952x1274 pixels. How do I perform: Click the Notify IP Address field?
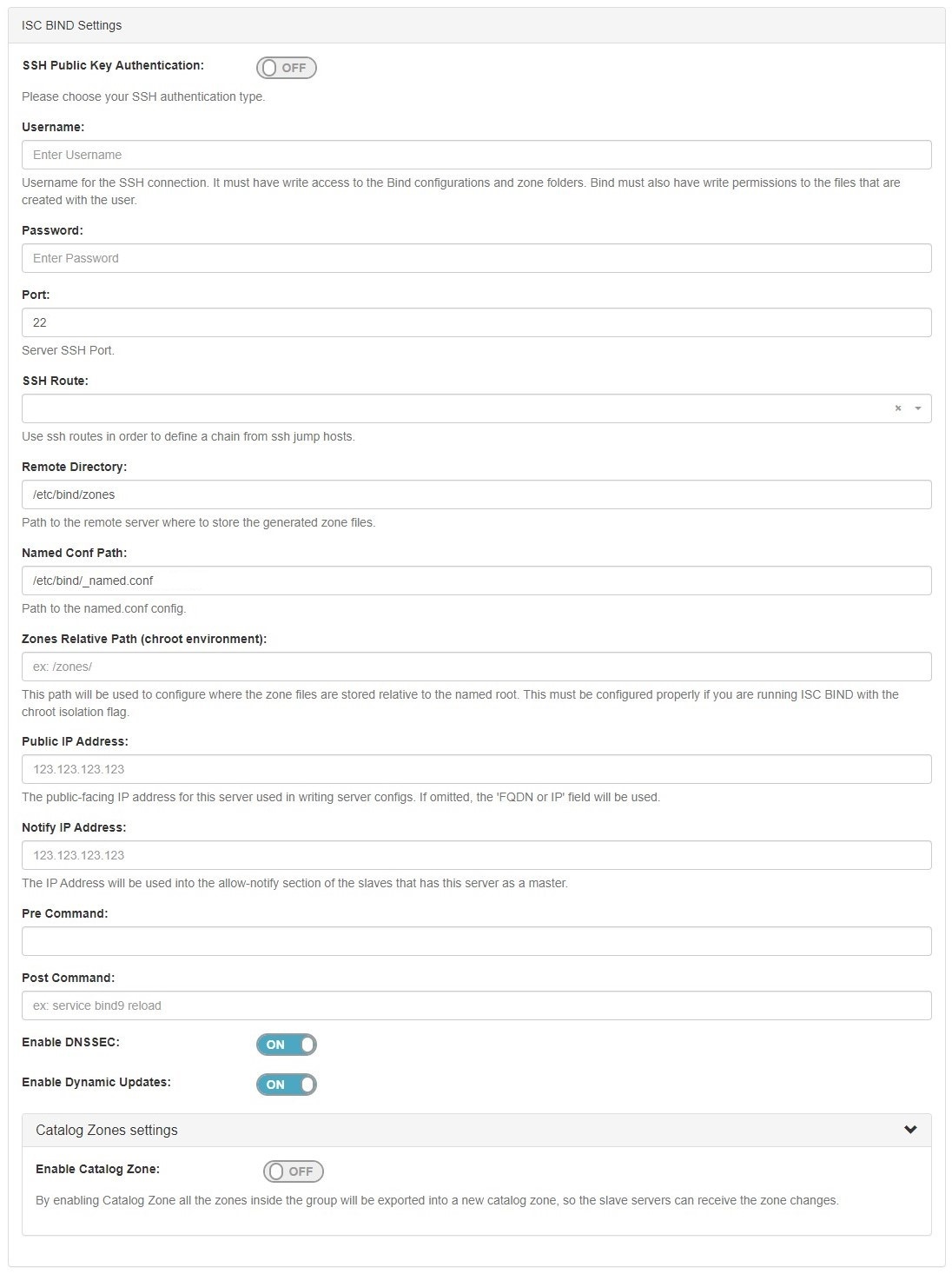pyautogui.click(x=476, y=855)
